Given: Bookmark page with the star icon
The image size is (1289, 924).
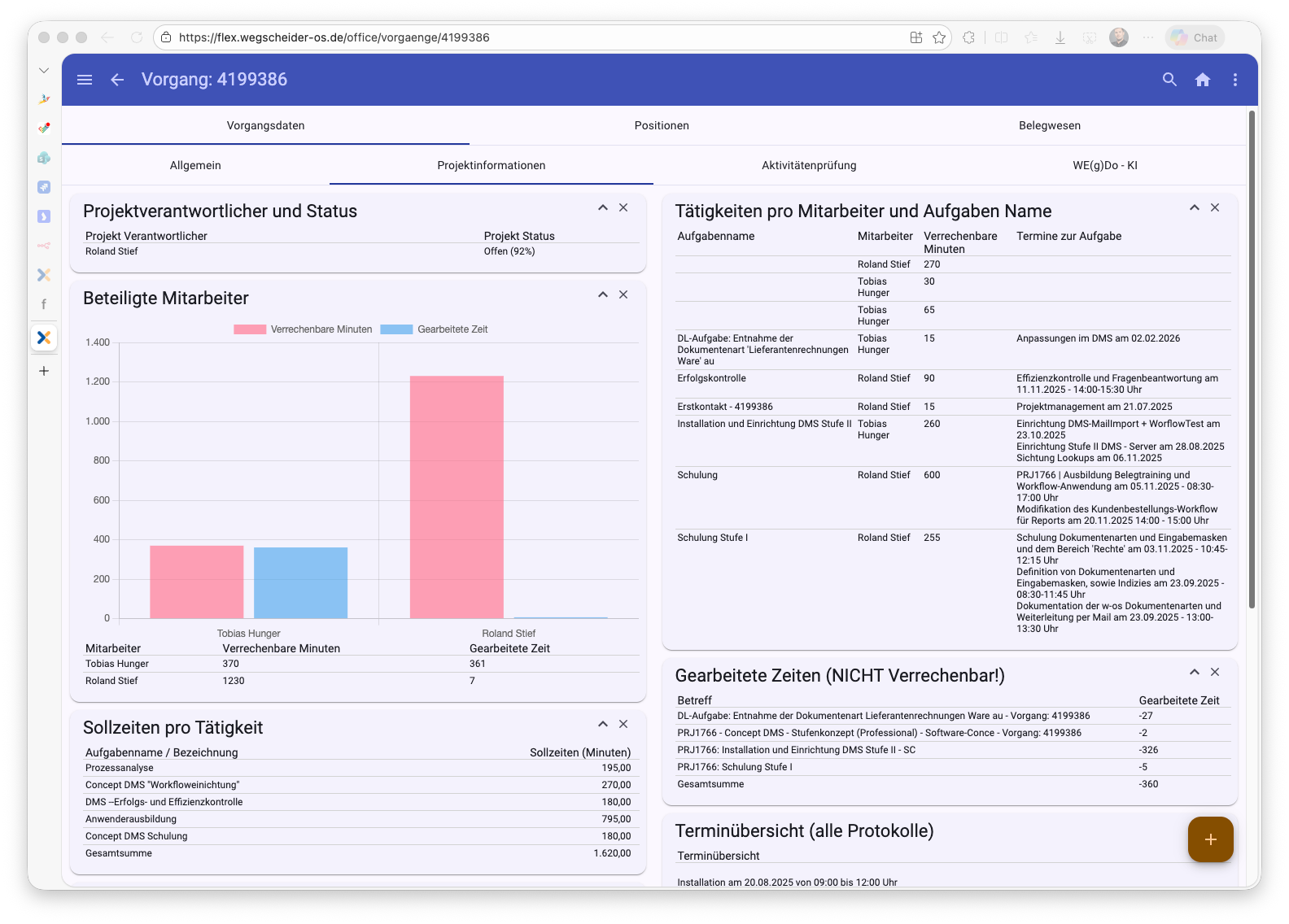Looking at the screenshot, I should click(x=939, y=37).
